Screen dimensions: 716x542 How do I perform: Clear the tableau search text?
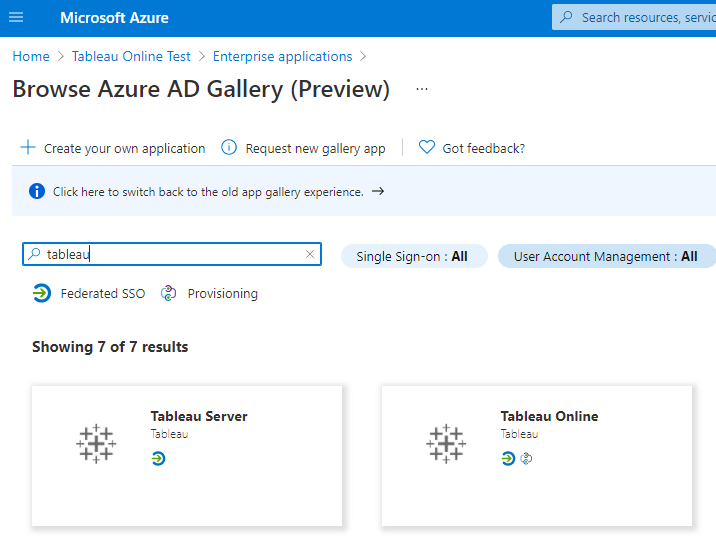coord(310,254)
